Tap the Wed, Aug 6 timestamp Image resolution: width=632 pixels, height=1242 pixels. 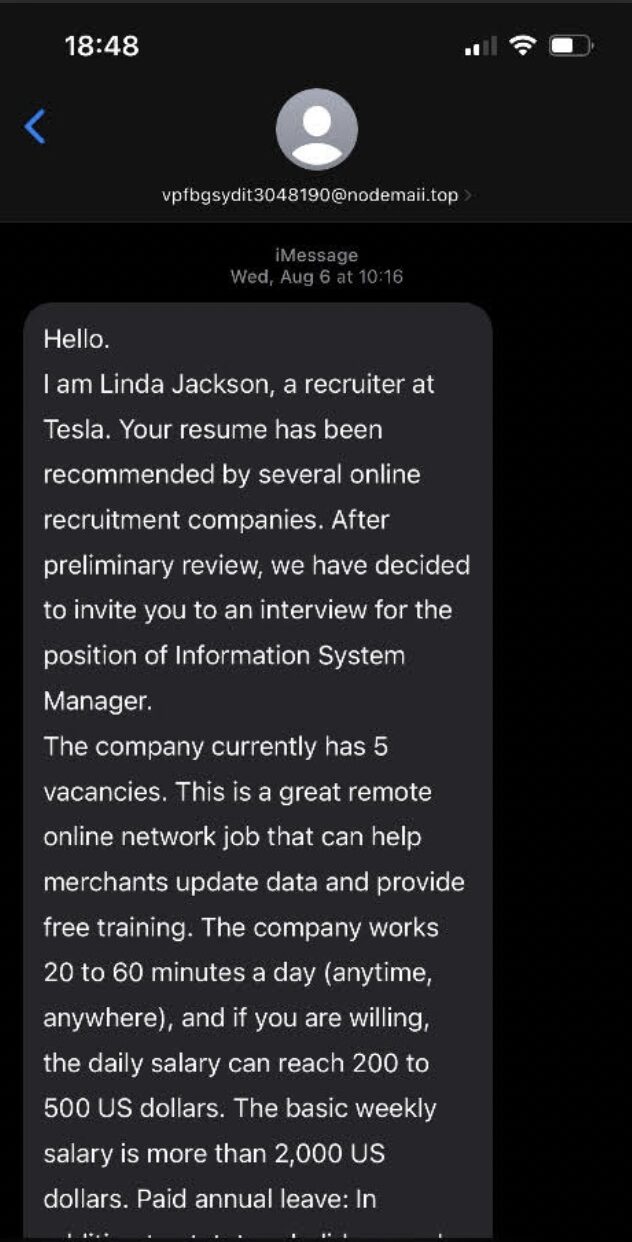pos(316,276)
